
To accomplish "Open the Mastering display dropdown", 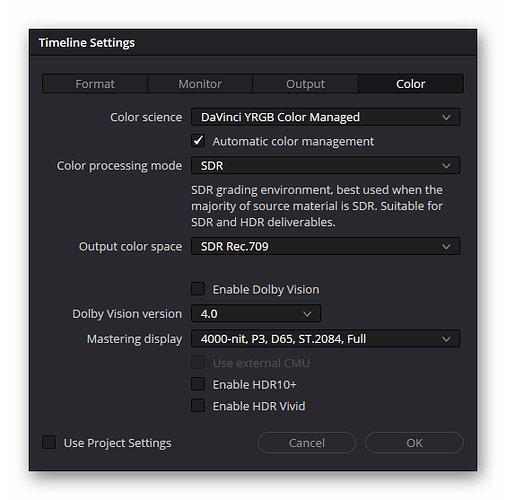I will (325, 339).
